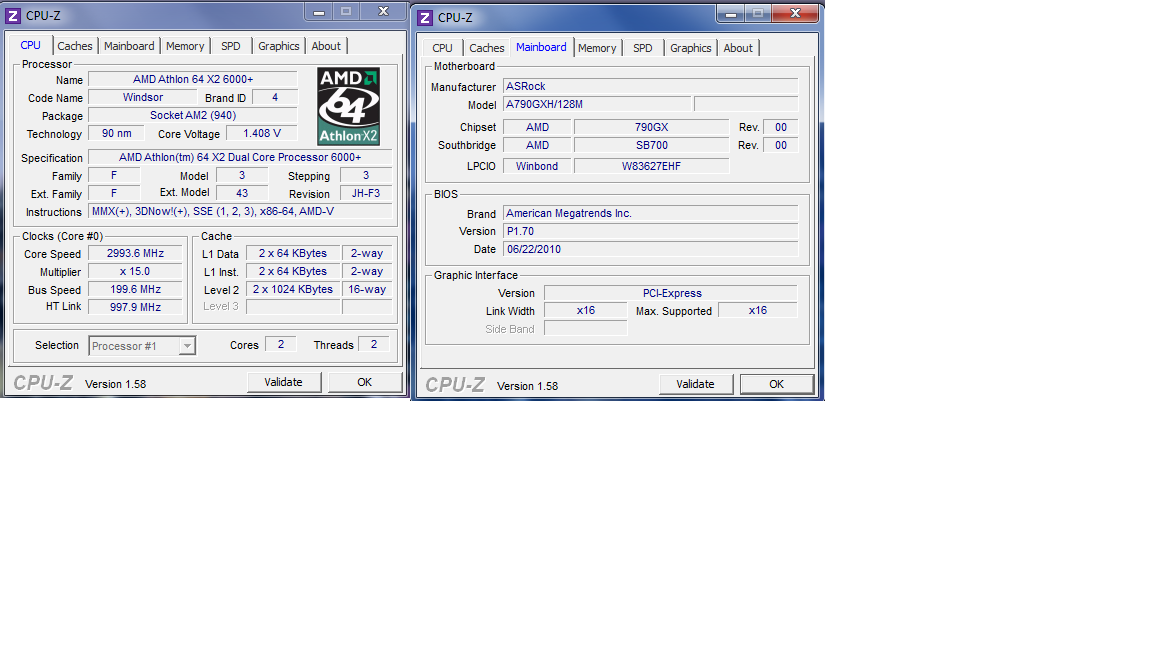
Task: Click the A790GXH/128M model field
Action: 597,104
